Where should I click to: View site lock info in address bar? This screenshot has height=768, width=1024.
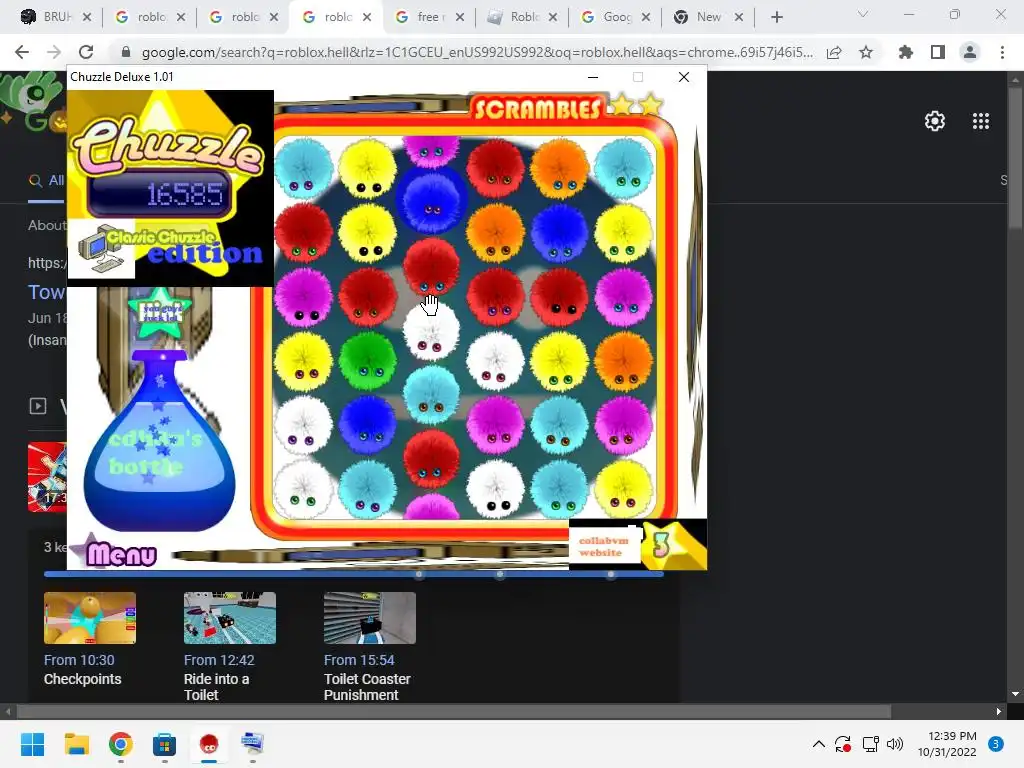click(x=126, y=52)
